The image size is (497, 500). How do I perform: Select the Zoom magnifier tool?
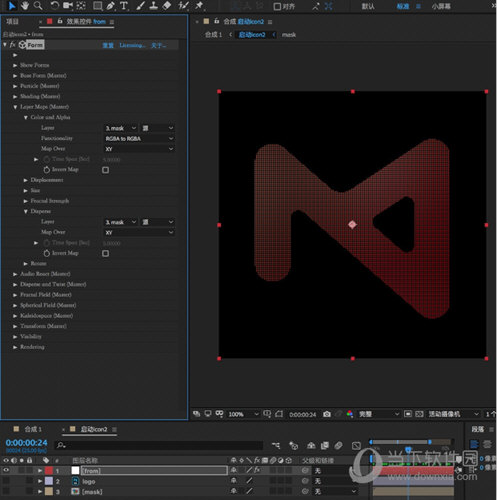(38, 6)
